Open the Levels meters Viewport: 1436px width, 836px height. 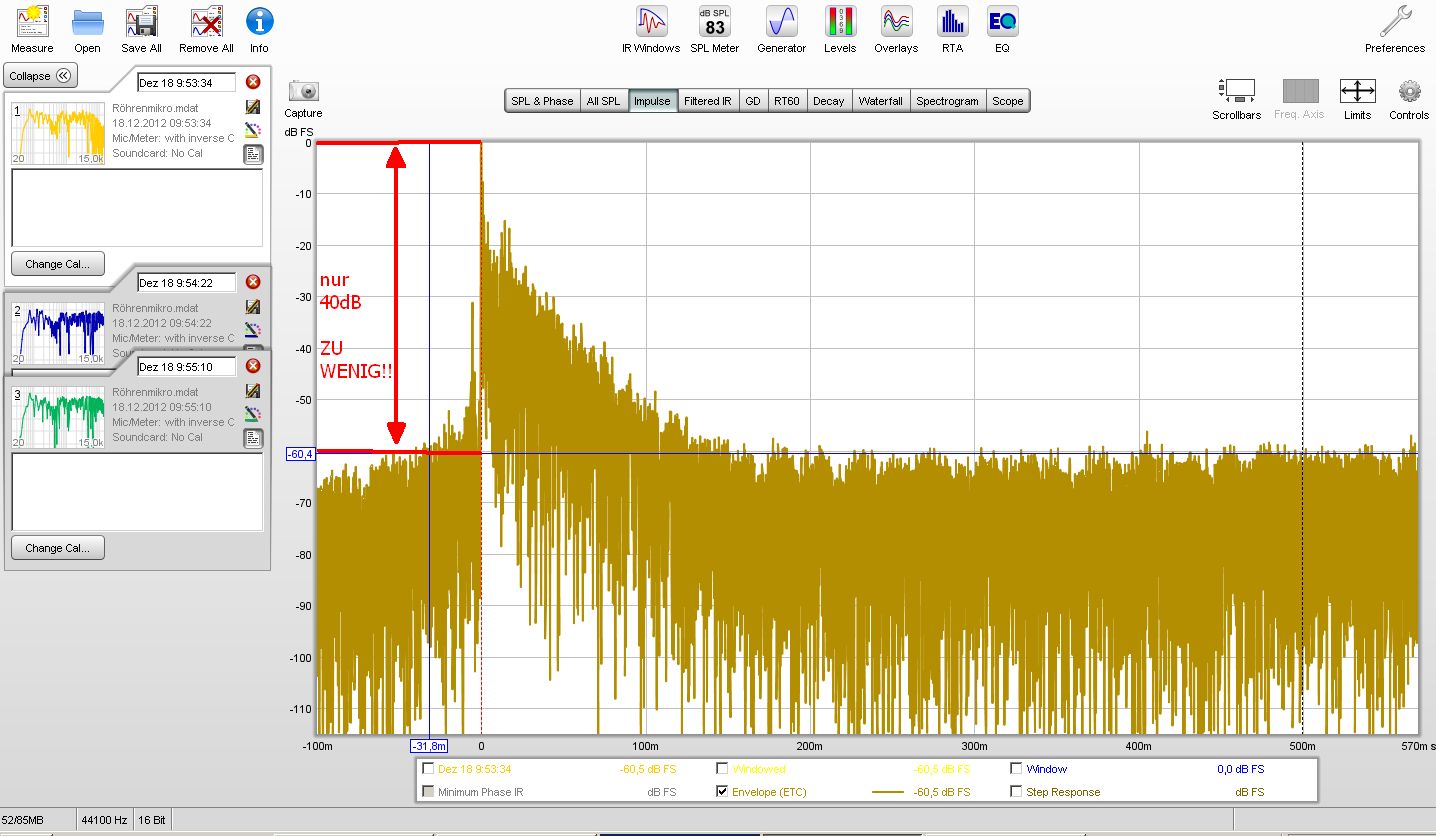tap(840, 28)
